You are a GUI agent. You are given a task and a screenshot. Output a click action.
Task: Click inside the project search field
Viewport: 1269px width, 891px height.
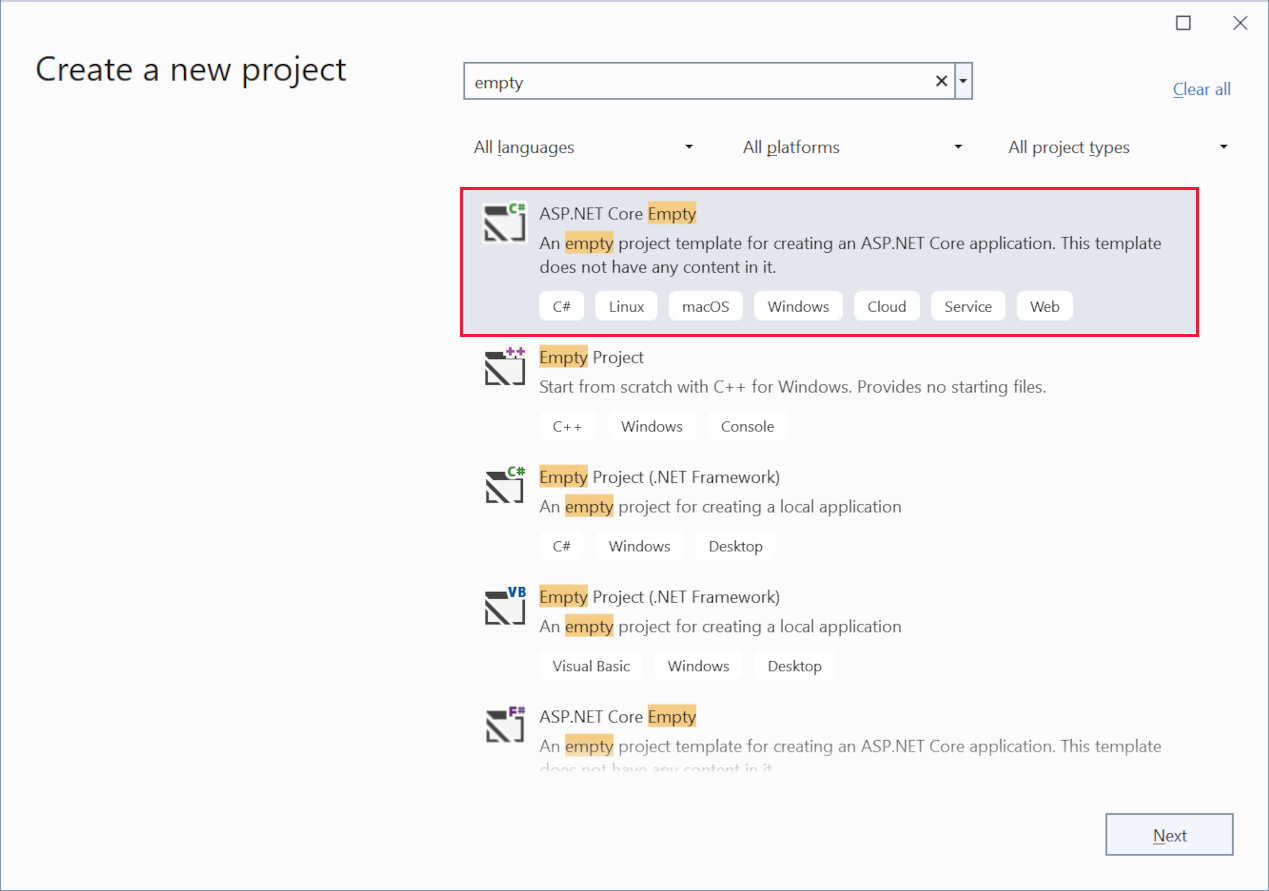click(x=700, y=80)
